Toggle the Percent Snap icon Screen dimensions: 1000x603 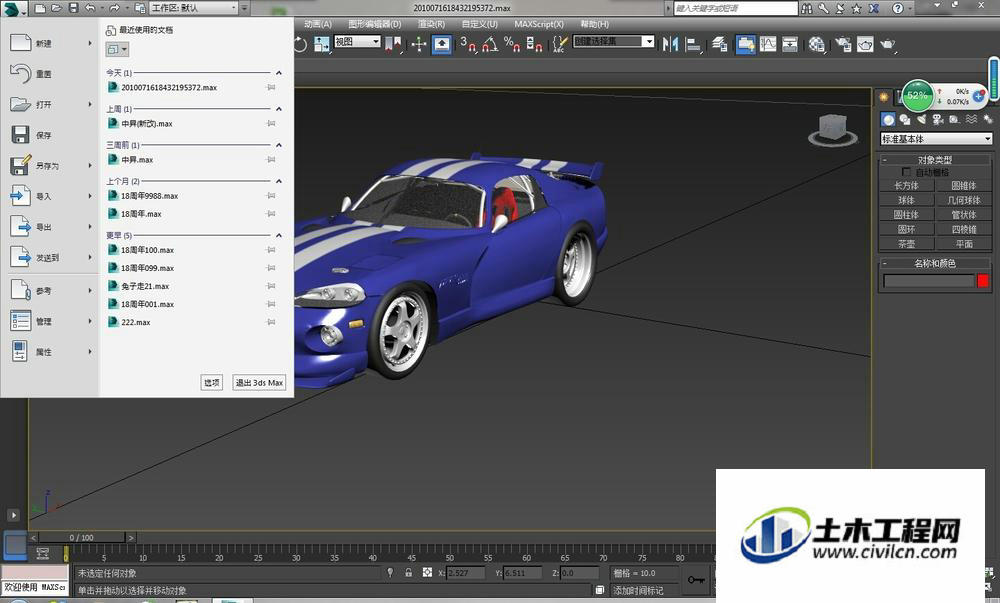tap(511, 44)
